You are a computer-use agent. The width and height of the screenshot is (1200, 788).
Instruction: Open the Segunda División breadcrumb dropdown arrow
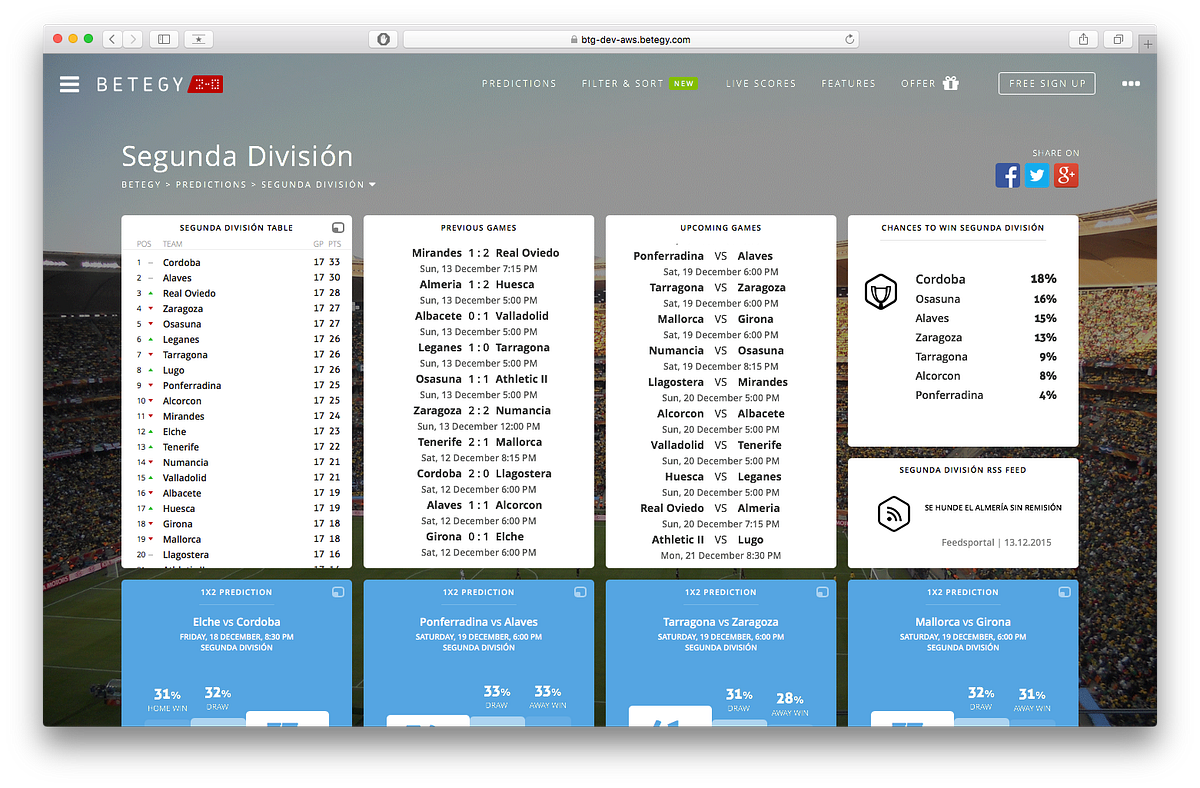(x=372, y=185)
